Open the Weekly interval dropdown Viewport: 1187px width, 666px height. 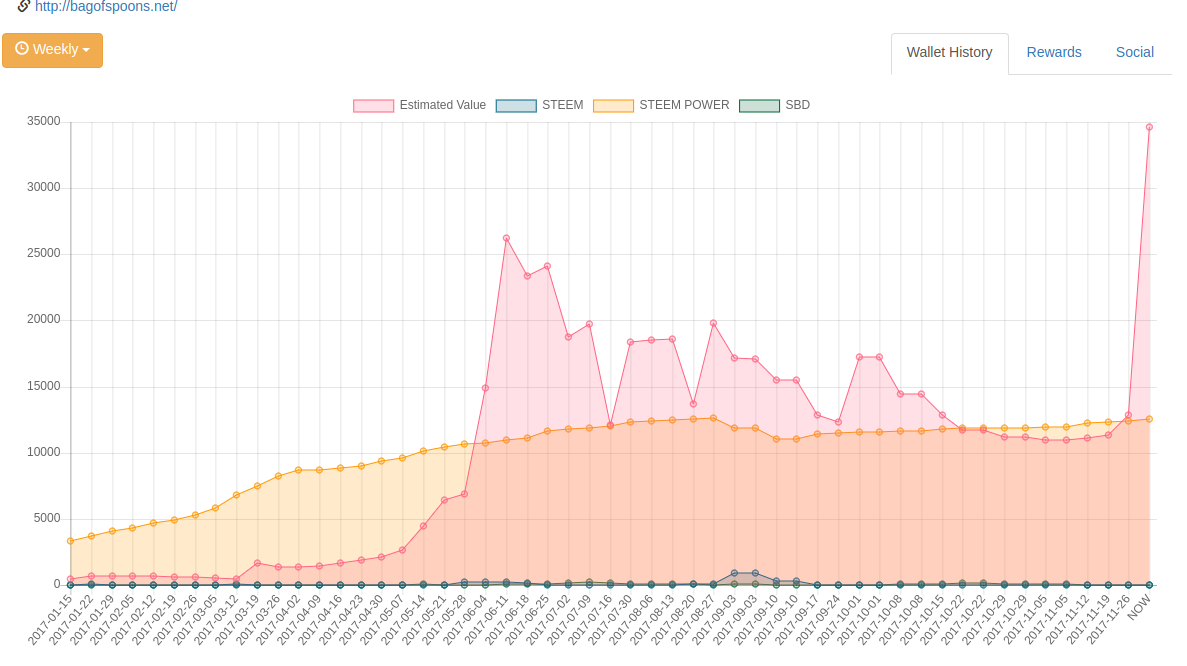(52, 50)
